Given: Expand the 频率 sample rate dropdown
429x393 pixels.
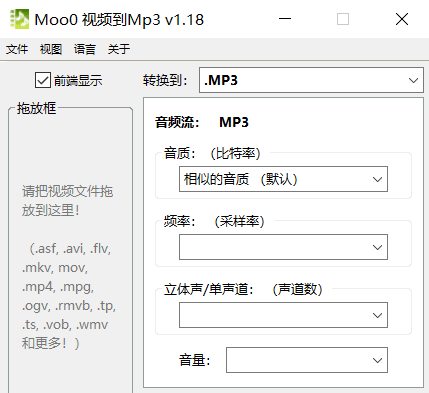Looking at the screenshot, I should [x=283, y=247].
